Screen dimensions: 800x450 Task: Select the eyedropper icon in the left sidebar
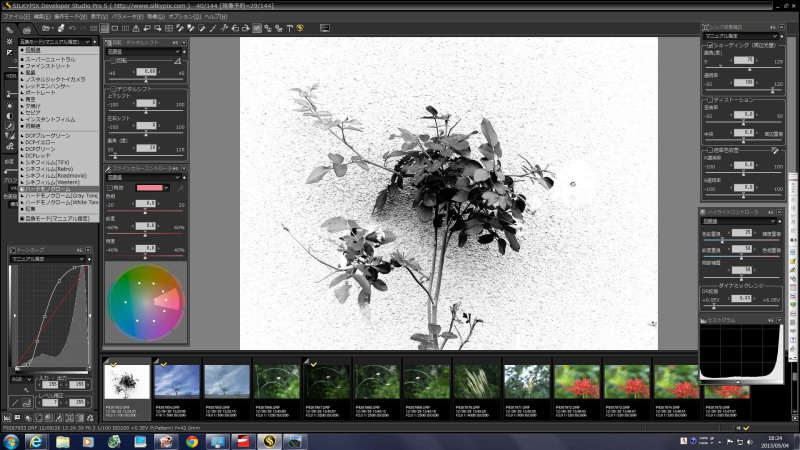(9, 126)
